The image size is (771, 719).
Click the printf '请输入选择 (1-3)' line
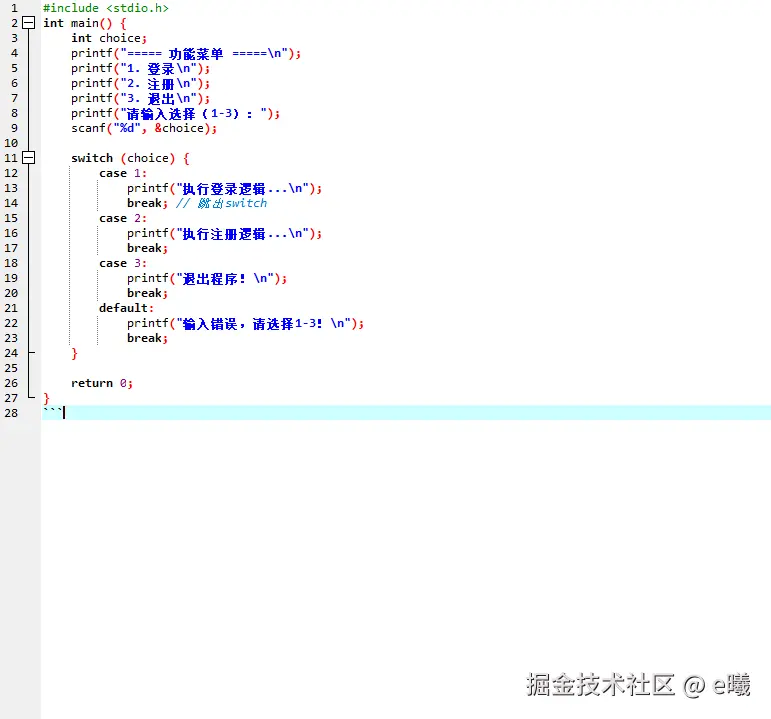pyautogui.click(x=176, y=113)
